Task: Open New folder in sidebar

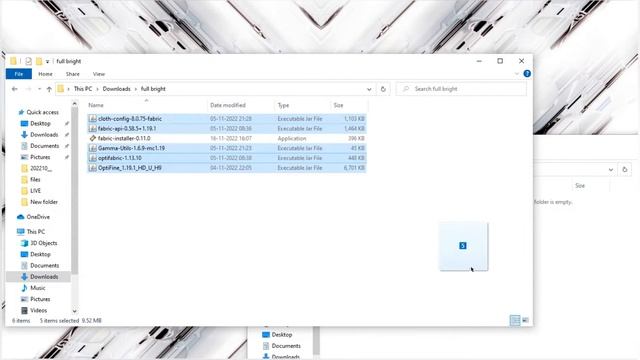Action: click(x=44, y=202)
